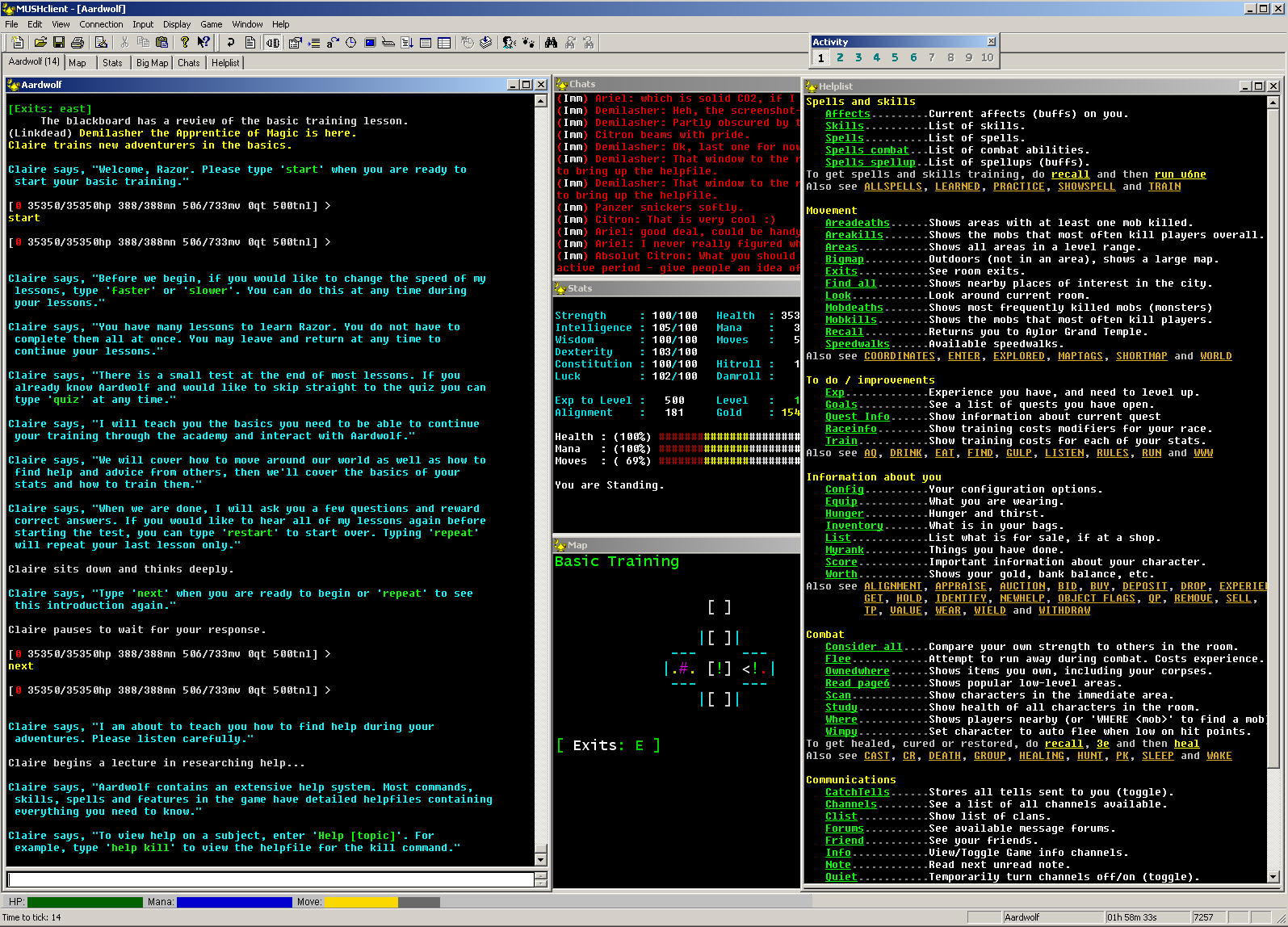1288x927 pixels.
Task: Click the Bigmap help link
Action: click(x=845, y=259)
